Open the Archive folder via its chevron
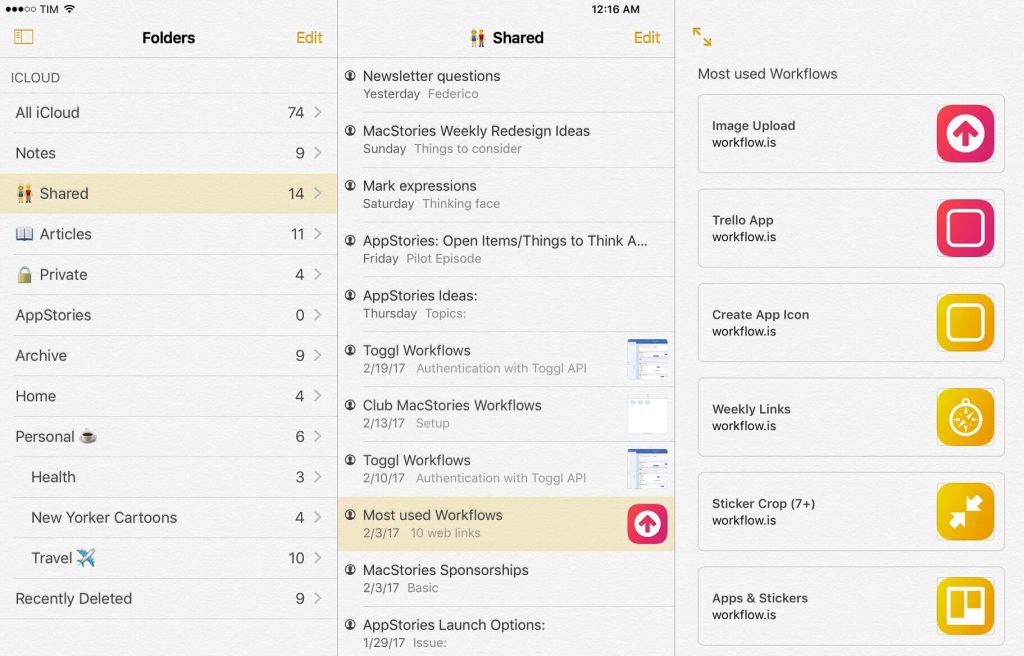Viewport: 1024px width, 656px height. pyautogui.click(x=320, y=355)
